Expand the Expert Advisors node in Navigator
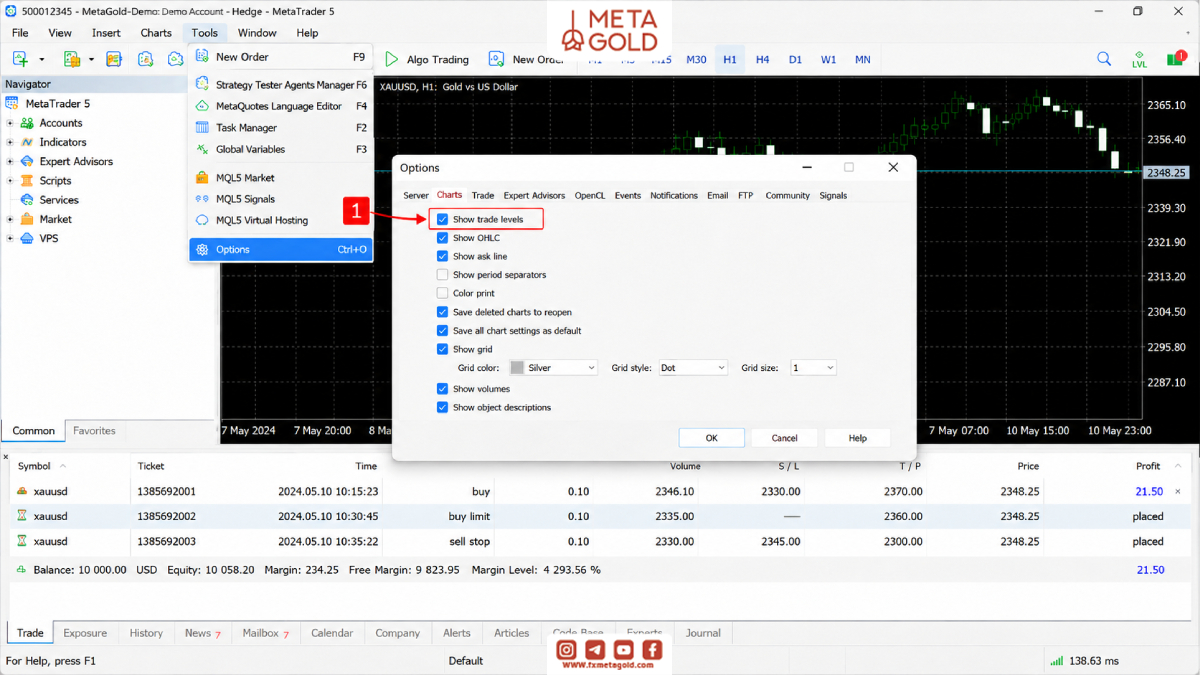Viewport: 1200px width, 675px height. coord(10,161)
